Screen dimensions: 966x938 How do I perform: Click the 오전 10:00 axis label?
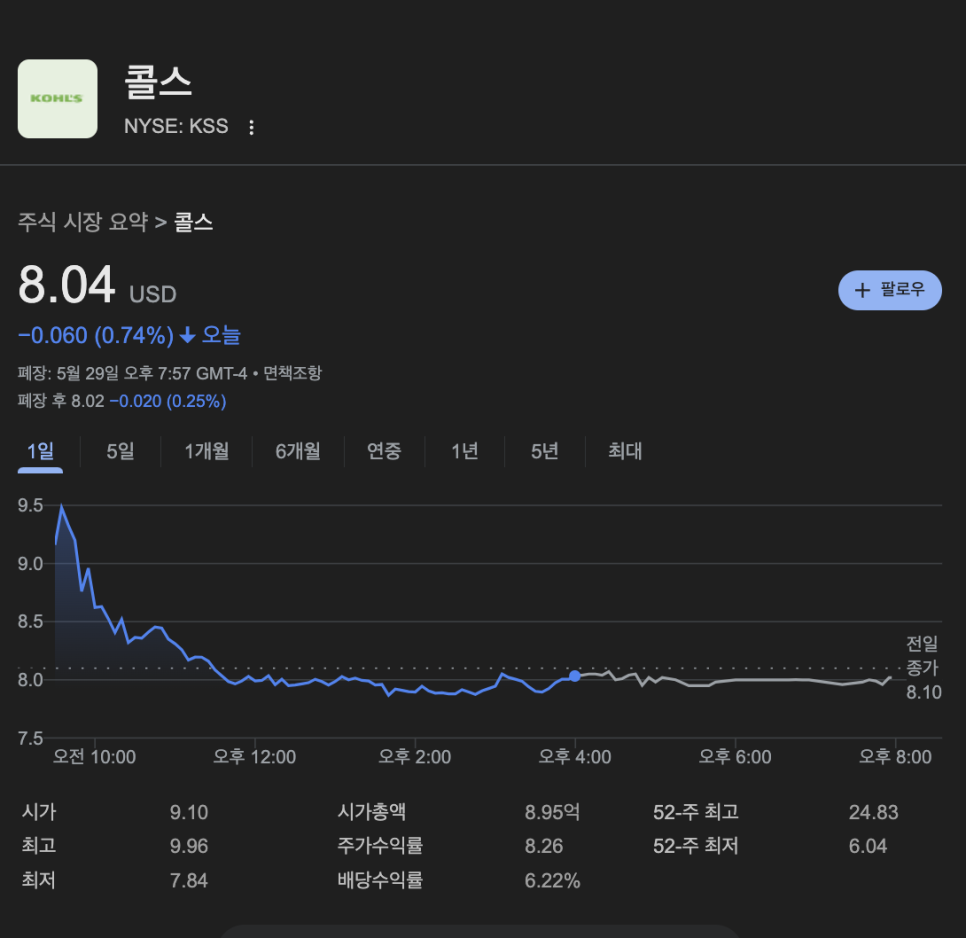coord(94,757)
